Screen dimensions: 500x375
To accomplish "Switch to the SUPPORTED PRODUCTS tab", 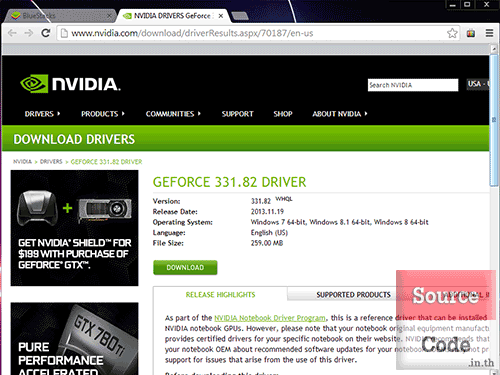I will (353, 295).
